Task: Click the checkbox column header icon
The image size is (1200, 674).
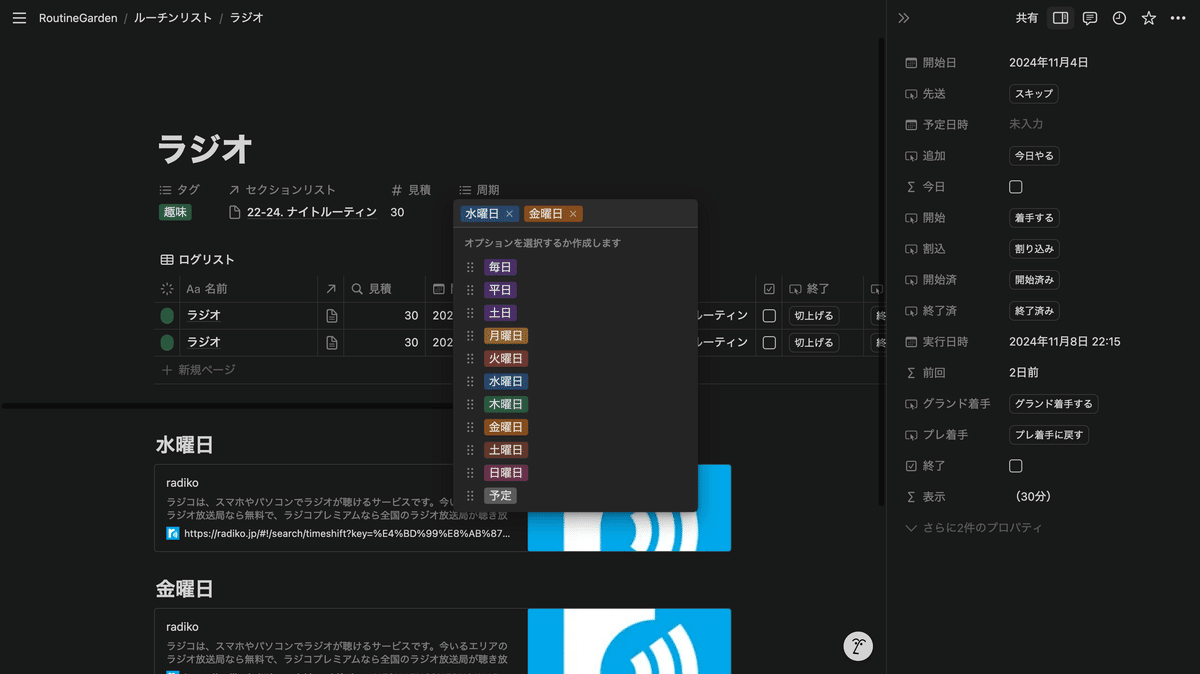Action: (769, 289)
